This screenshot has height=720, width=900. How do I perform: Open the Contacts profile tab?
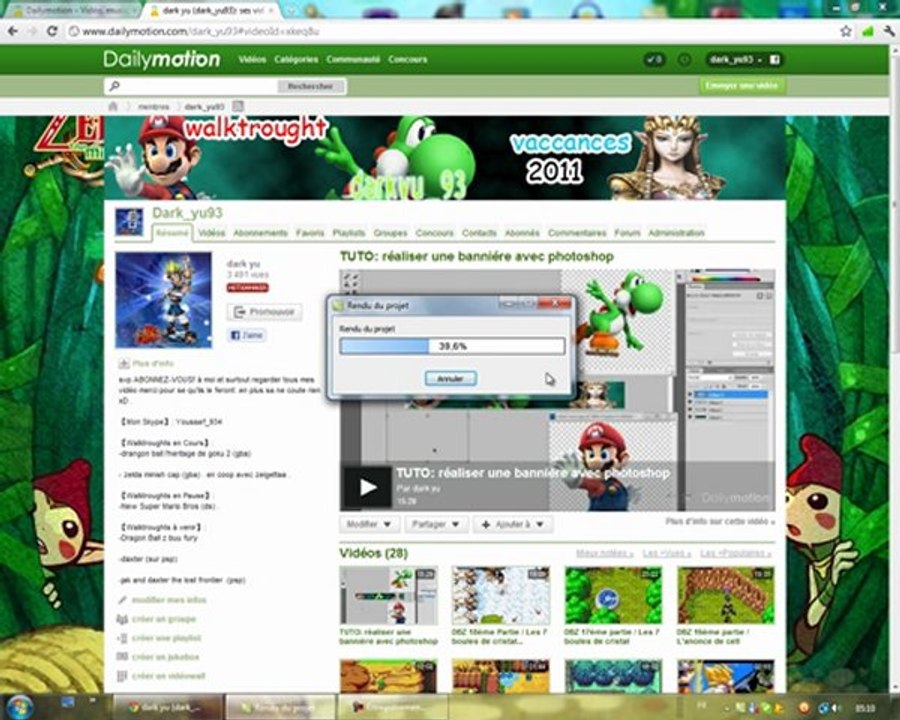[x=479, y=233]
